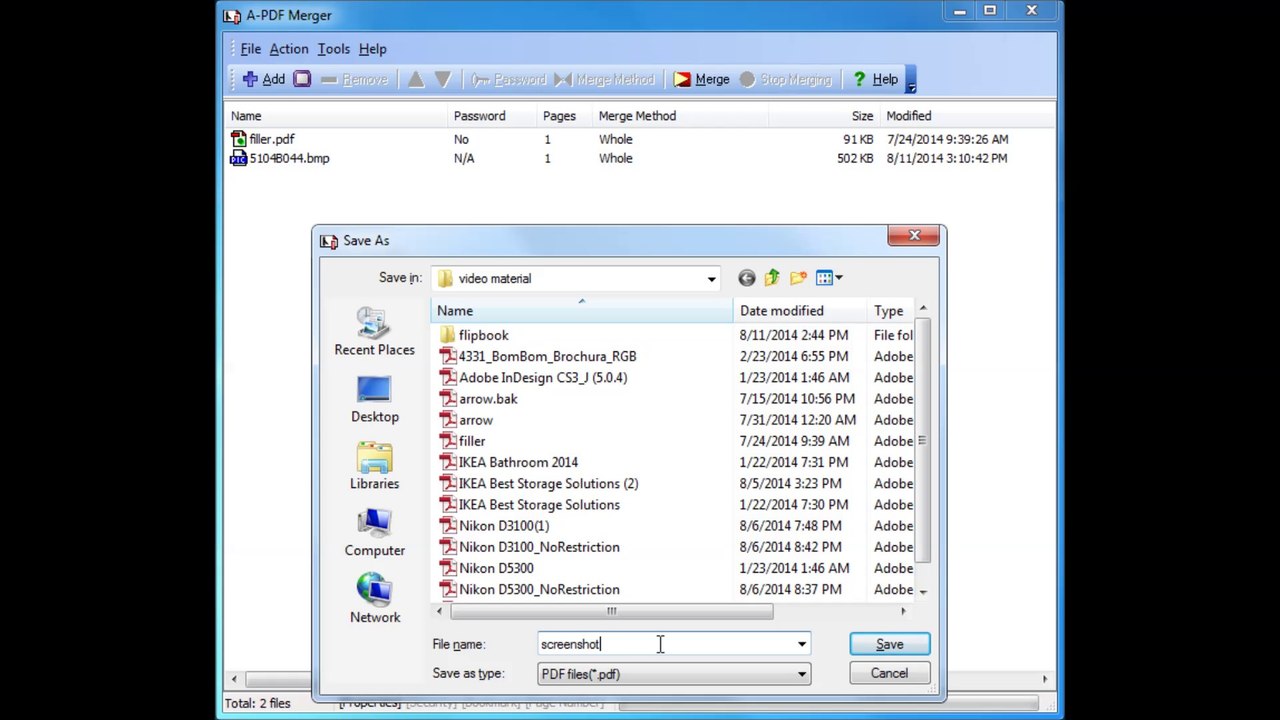Click the move-up arrow in the toolbar
1280x720 pixels.
416,79
